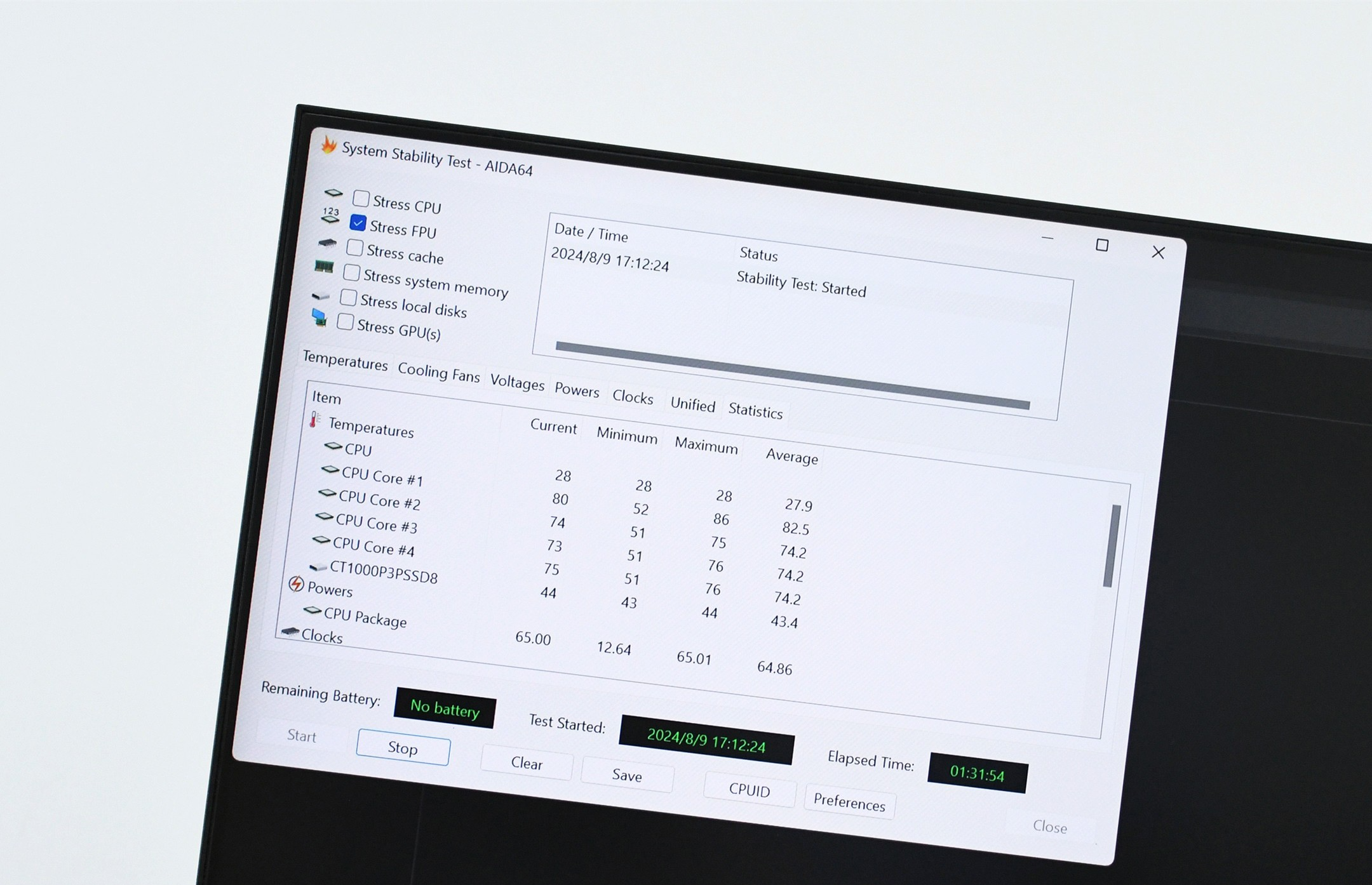
Task: Click the thermometer icon beside Temperatures
Action: 315,419
